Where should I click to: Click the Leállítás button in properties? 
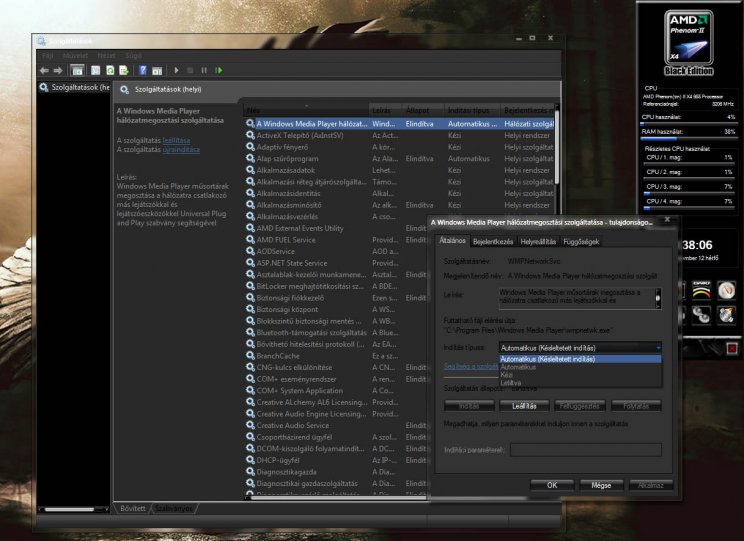[x=524, y=406]
